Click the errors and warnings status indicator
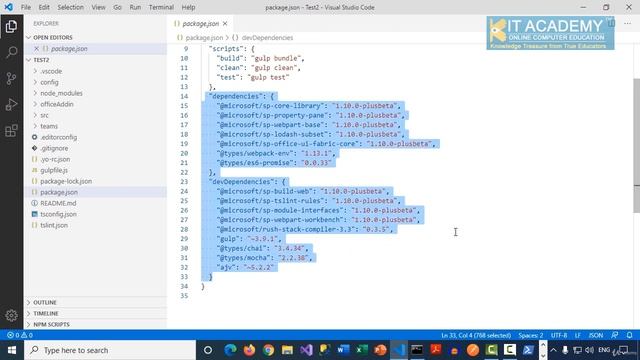 click(x=20, y=335)
